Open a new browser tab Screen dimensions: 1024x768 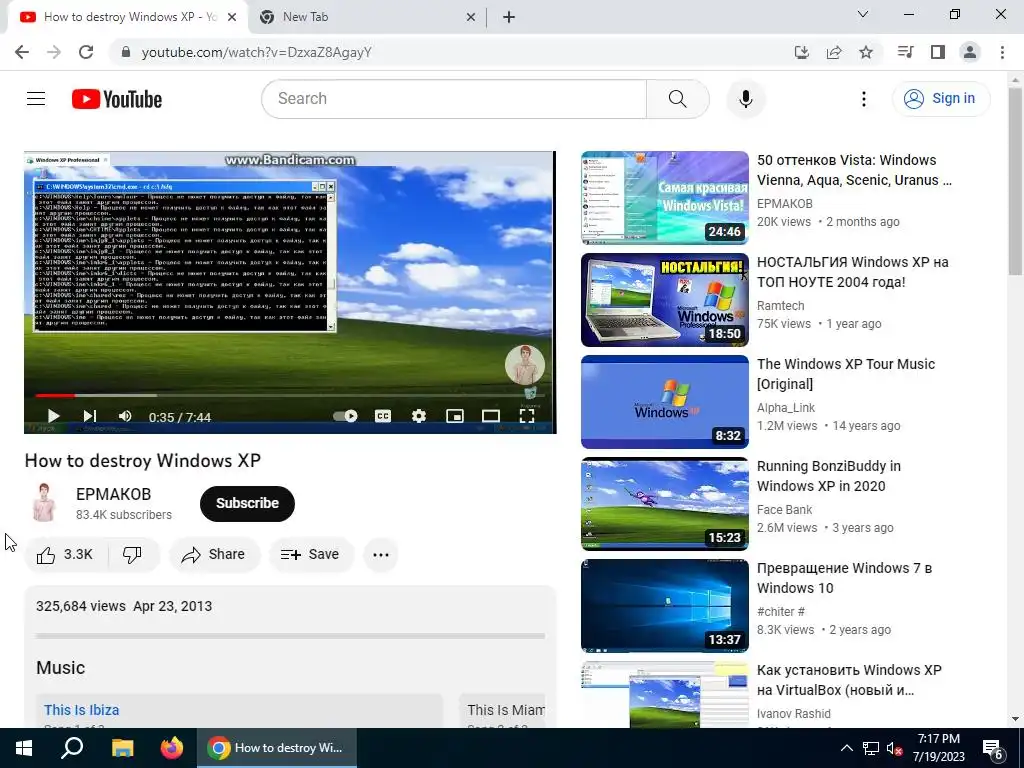[x=509, y=17]
